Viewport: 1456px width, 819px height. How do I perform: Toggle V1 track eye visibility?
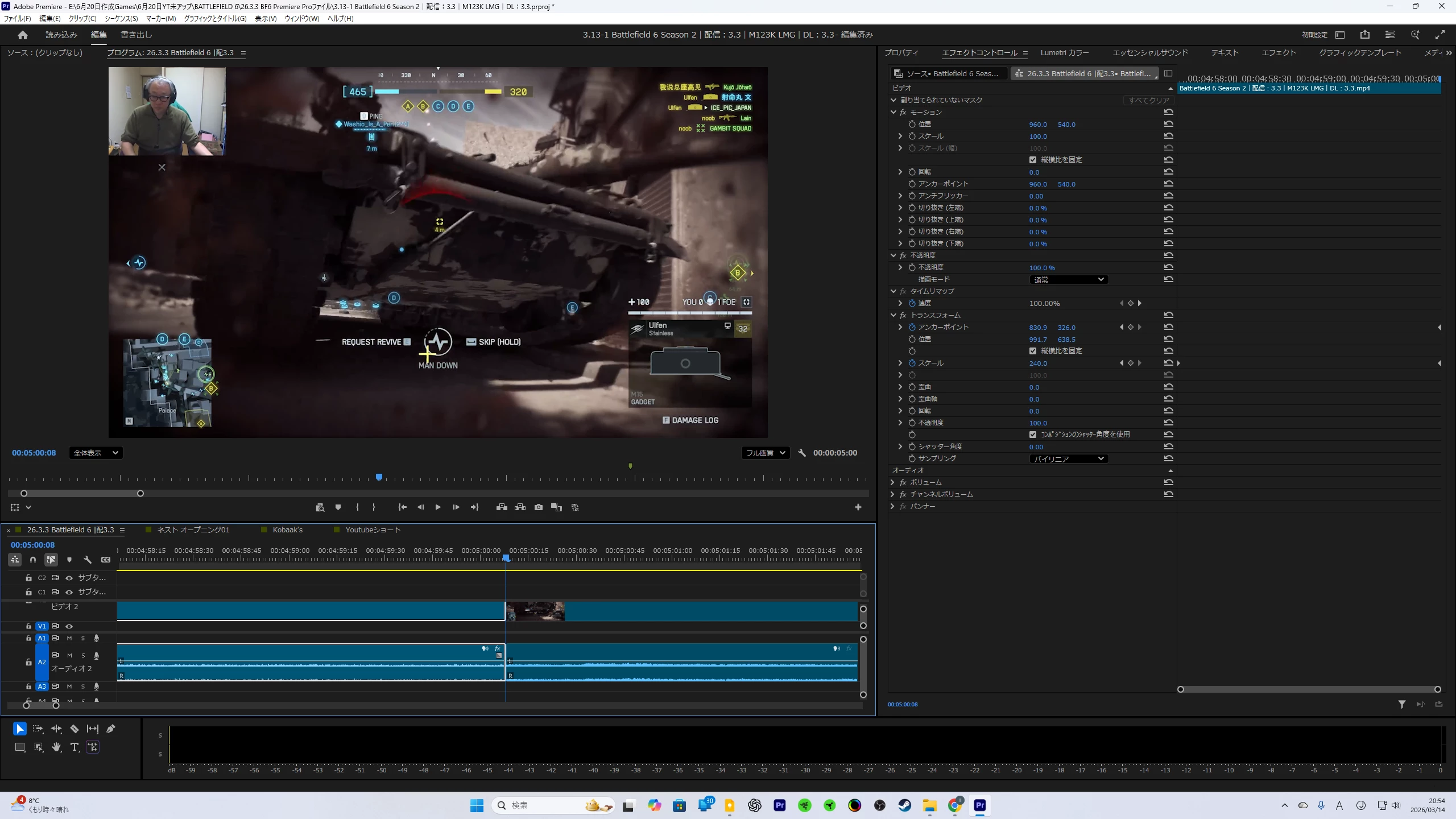point(69,626)
